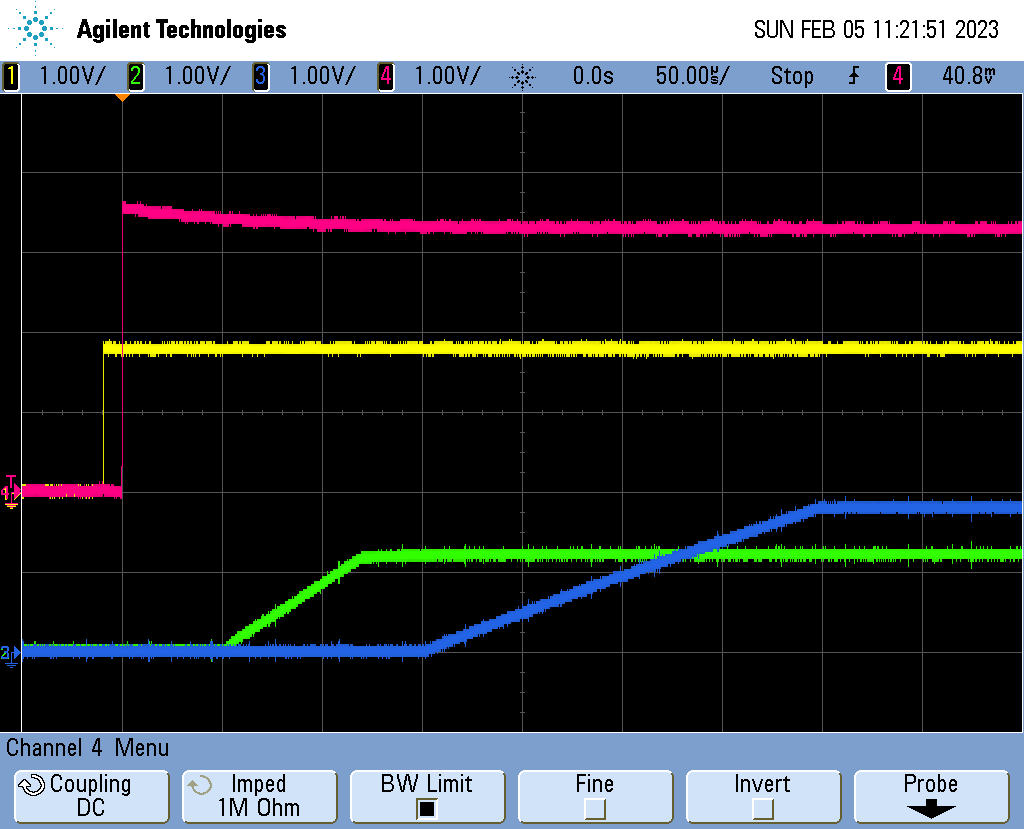Click the Stop acquisition status indicator

pyautogui.click(x=792, y=76)
